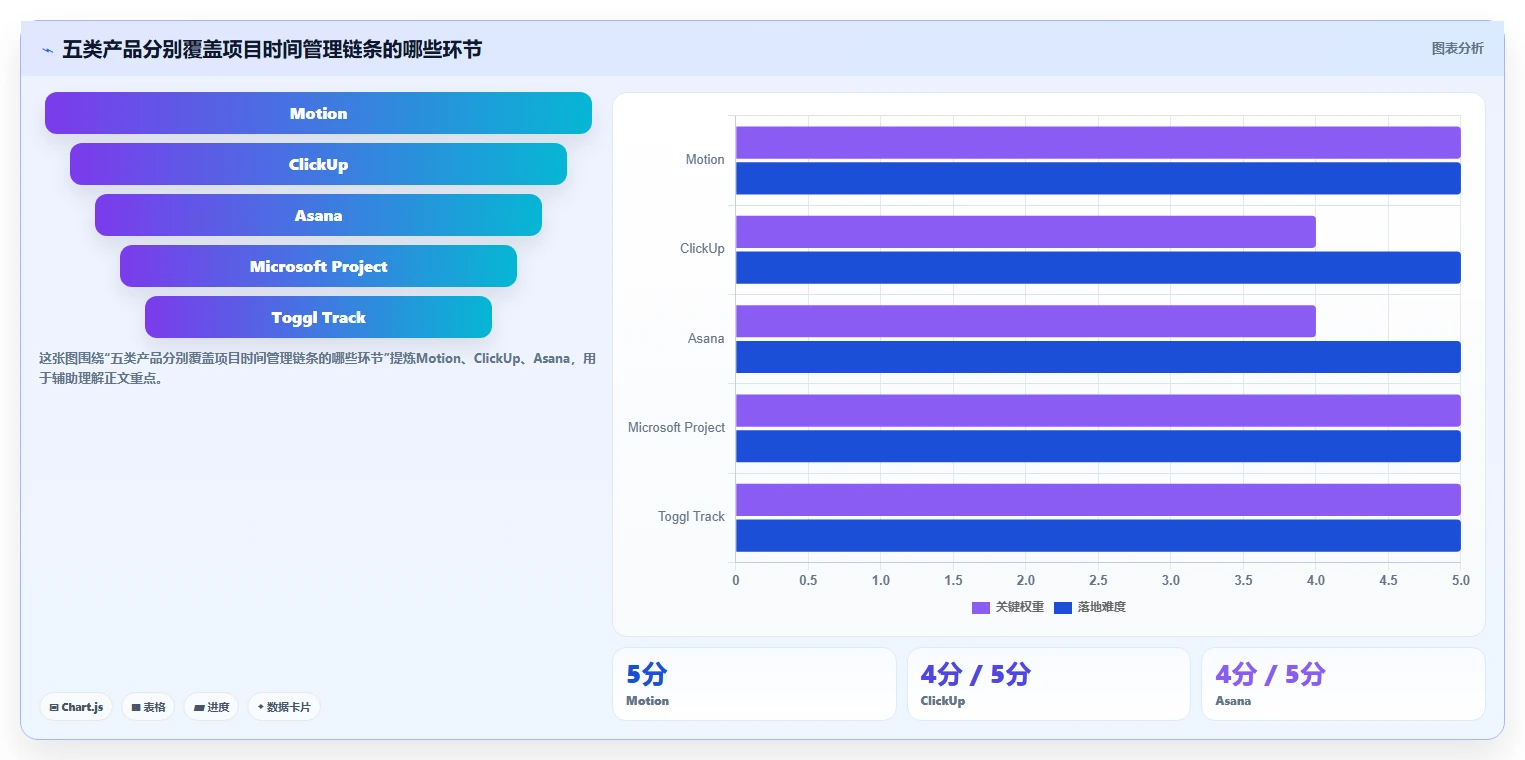
Task: Select the ClickUp funnel bar
Action: point(318,164)
